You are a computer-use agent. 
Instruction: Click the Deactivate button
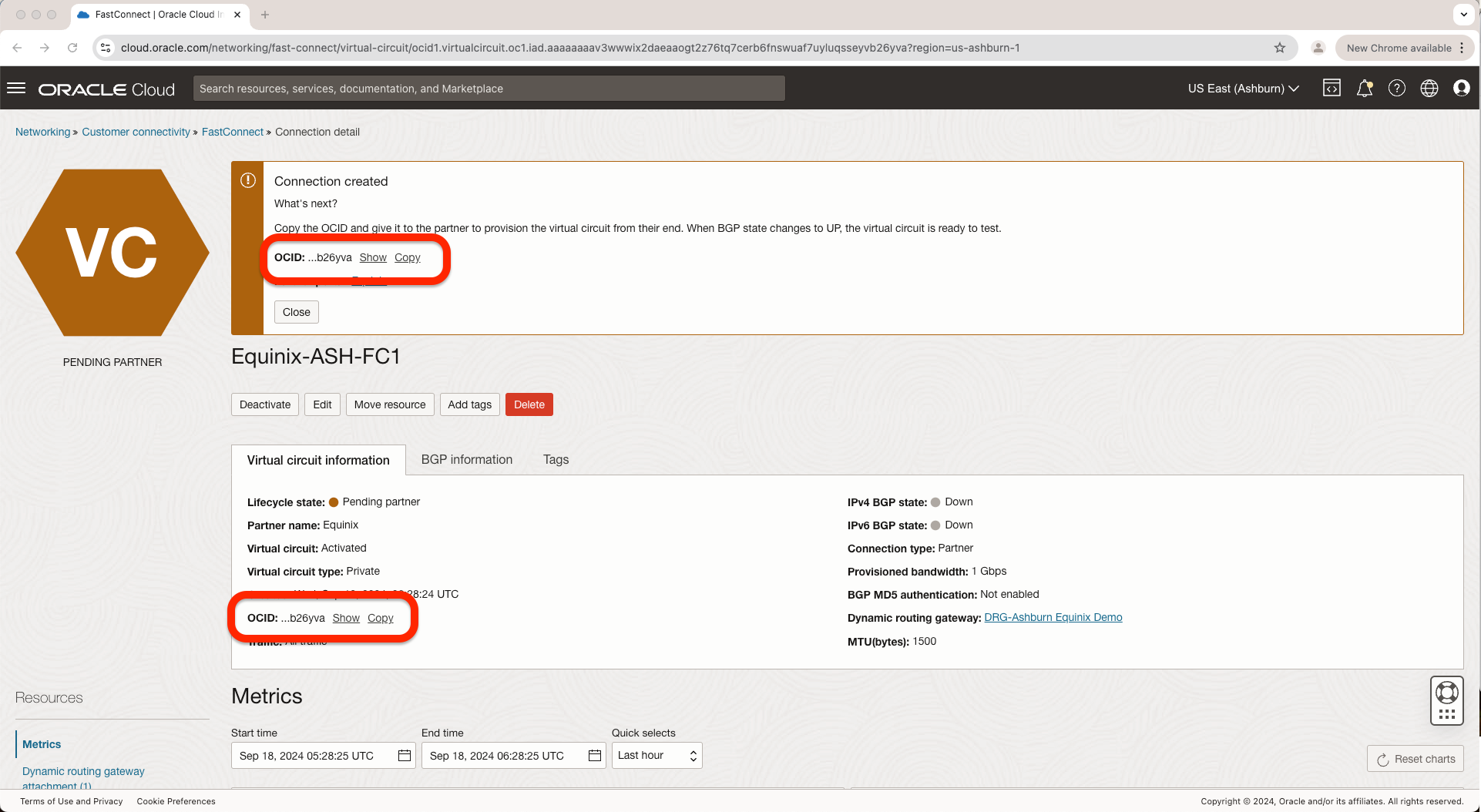[265, 404]
